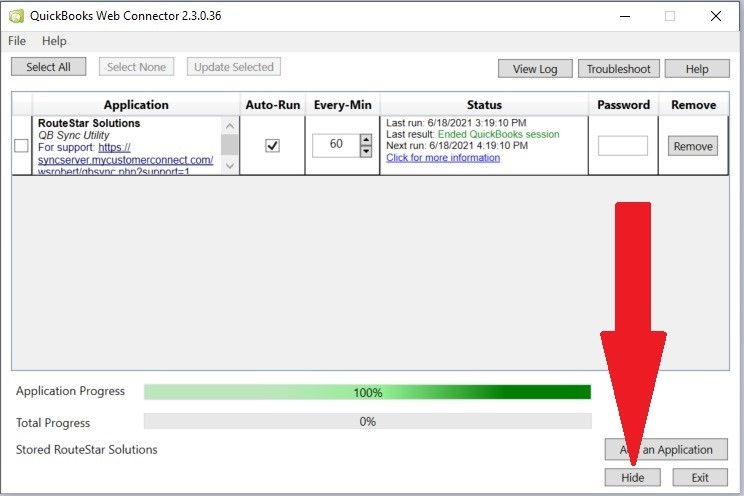Image resolution: width=744 pixels, height=496 pixels.
Task: Close the Web Connector window
Action: (716, 16)
